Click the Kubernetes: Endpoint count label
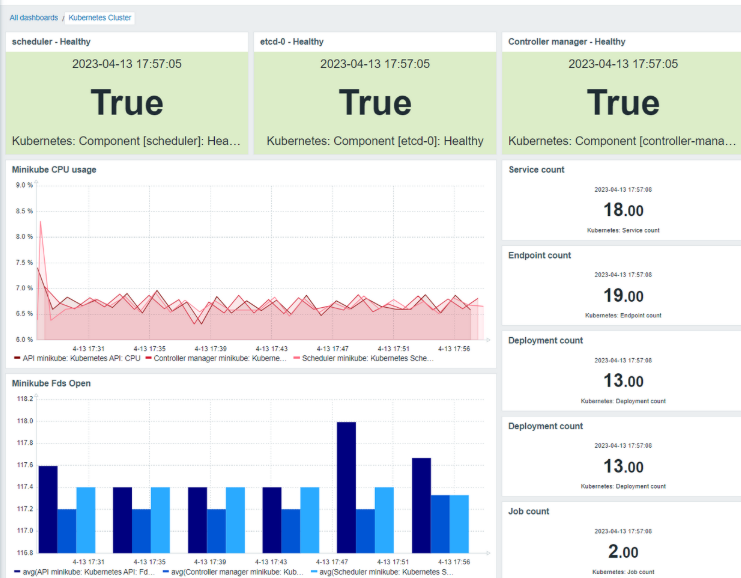This screenshot has height=578, width=741. (x=622, y=315)
